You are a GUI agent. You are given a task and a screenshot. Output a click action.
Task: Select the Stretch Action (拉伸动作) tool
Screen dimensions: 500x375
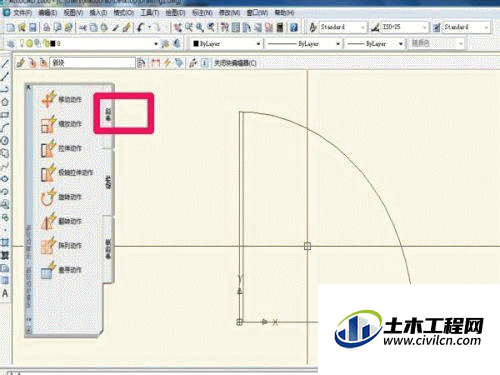coord(61,148)
